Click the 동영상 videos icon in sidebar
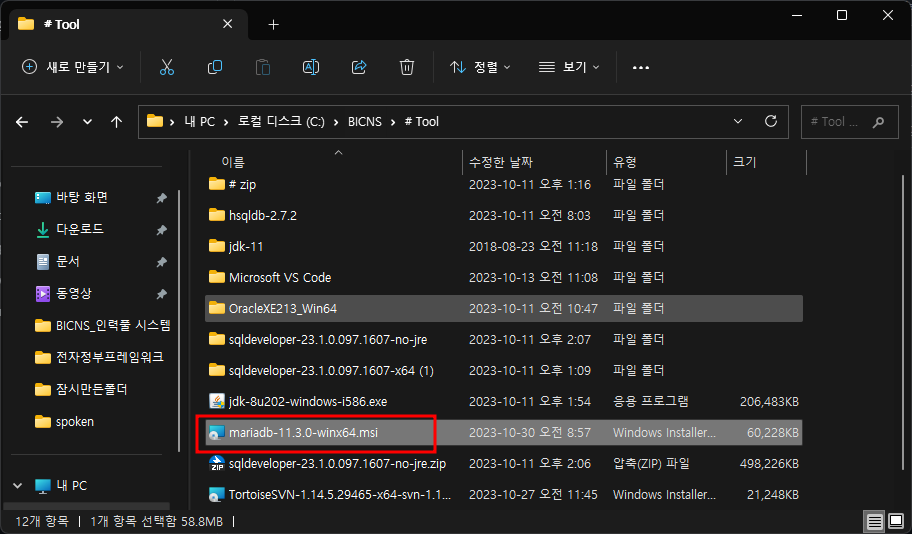912x534 pixels. pos(42,294)
